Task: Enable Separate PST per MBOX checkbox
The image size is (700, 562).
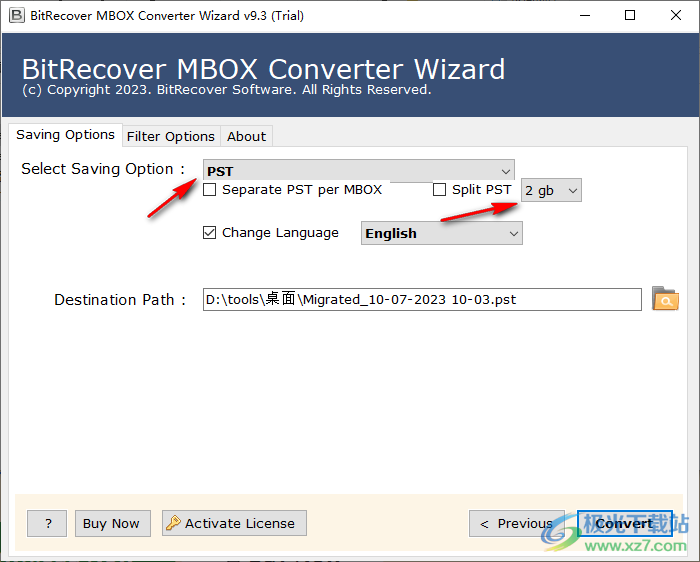Action: [x=209, y=190]
